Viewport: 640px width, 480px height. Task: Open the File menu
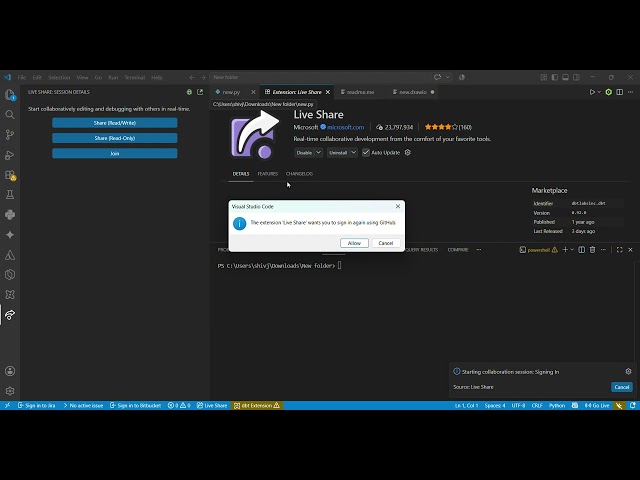22,77
